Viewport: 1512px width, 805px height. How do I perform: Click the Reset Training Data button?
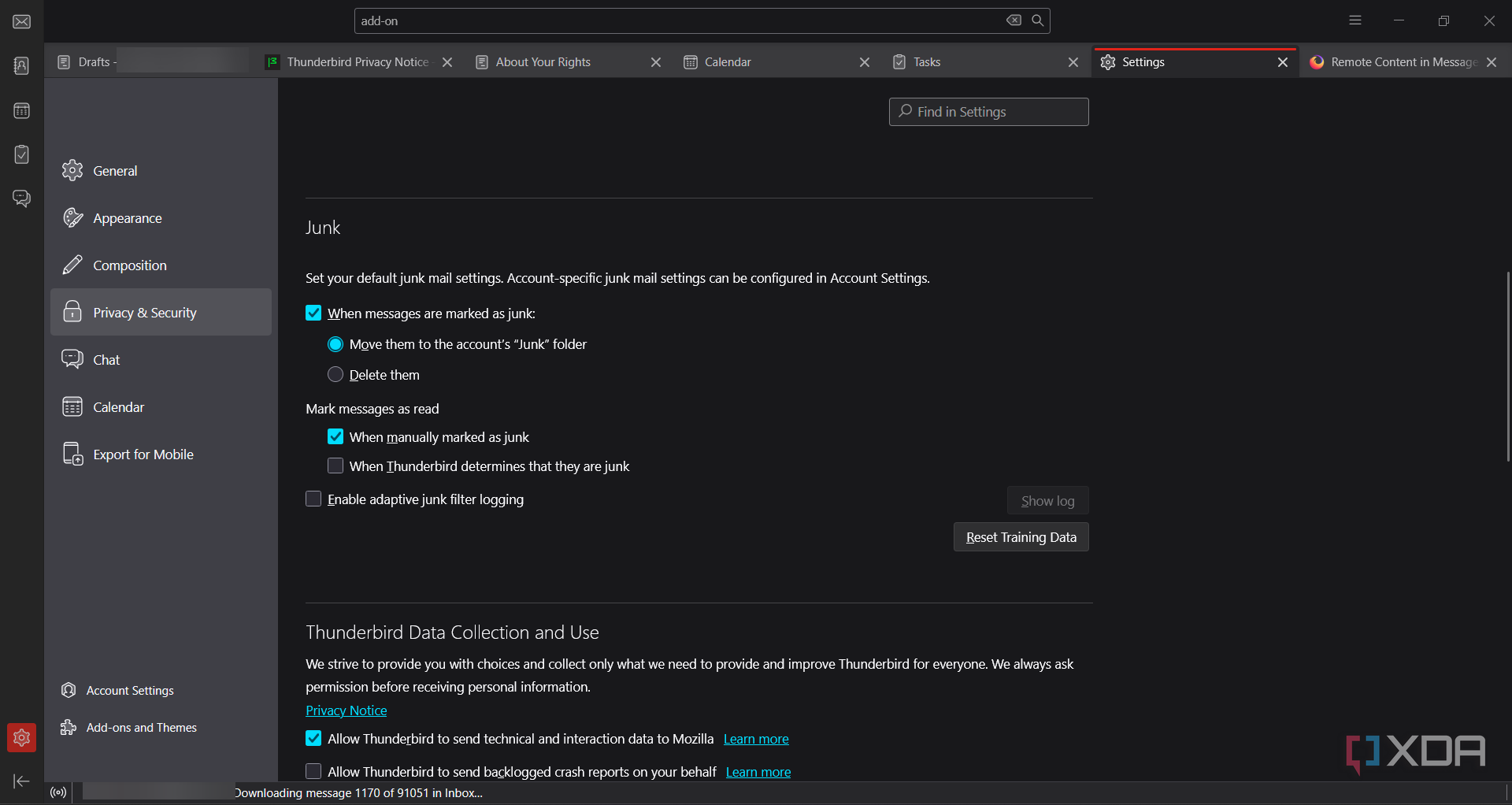(1021, 537)
